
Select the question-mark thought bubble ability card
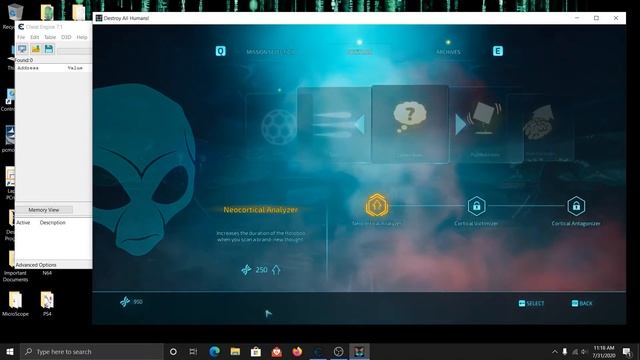click(410, 124)
